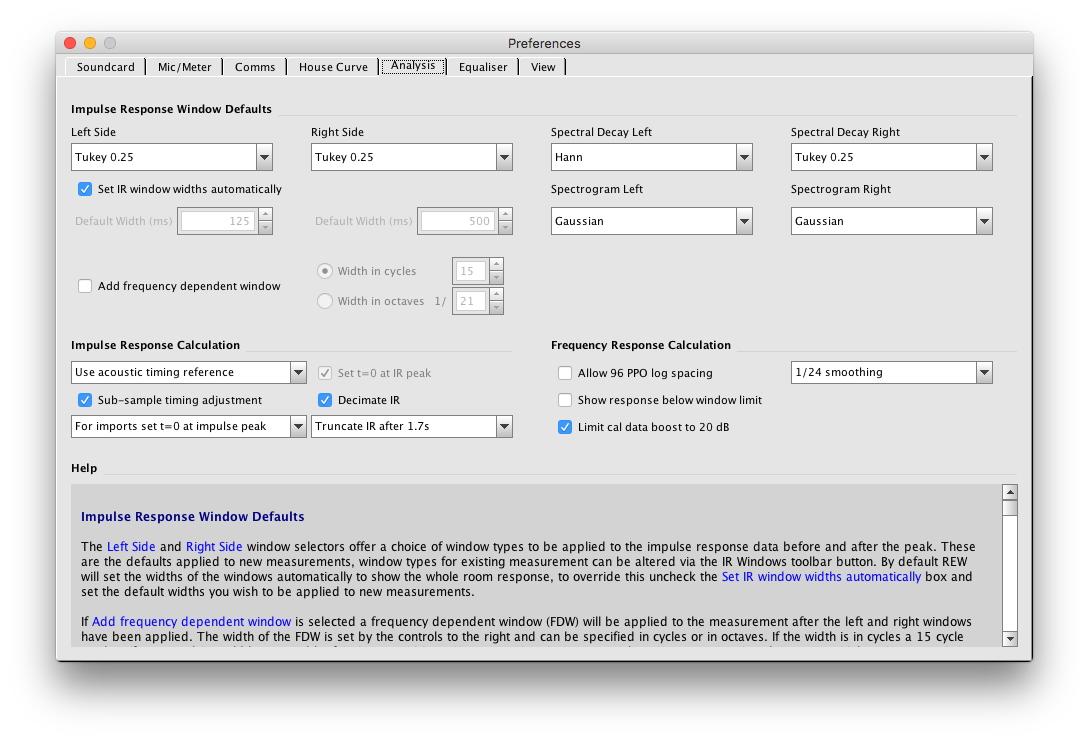
Task: Enable "Add frequency dependent window"
Action: [85, 286]
